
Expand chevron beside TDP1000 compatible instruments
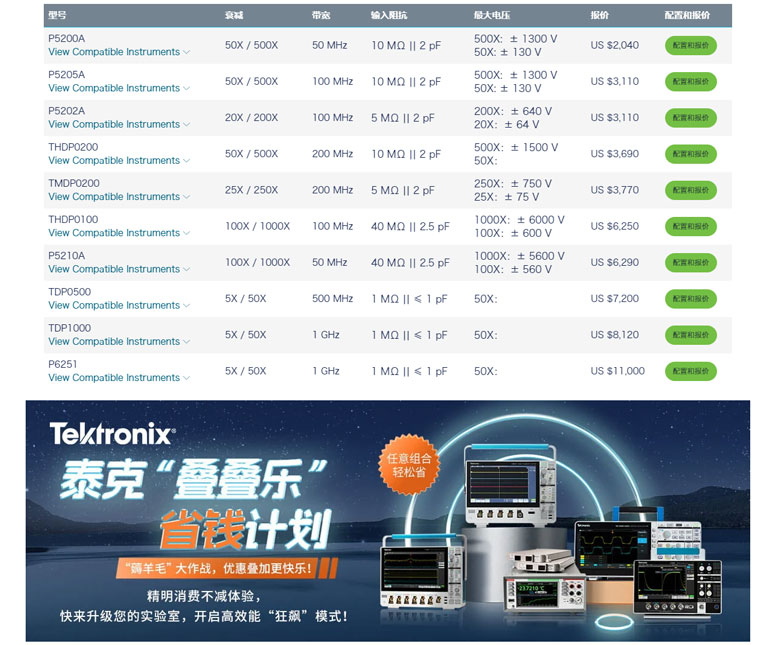[186, 342]
